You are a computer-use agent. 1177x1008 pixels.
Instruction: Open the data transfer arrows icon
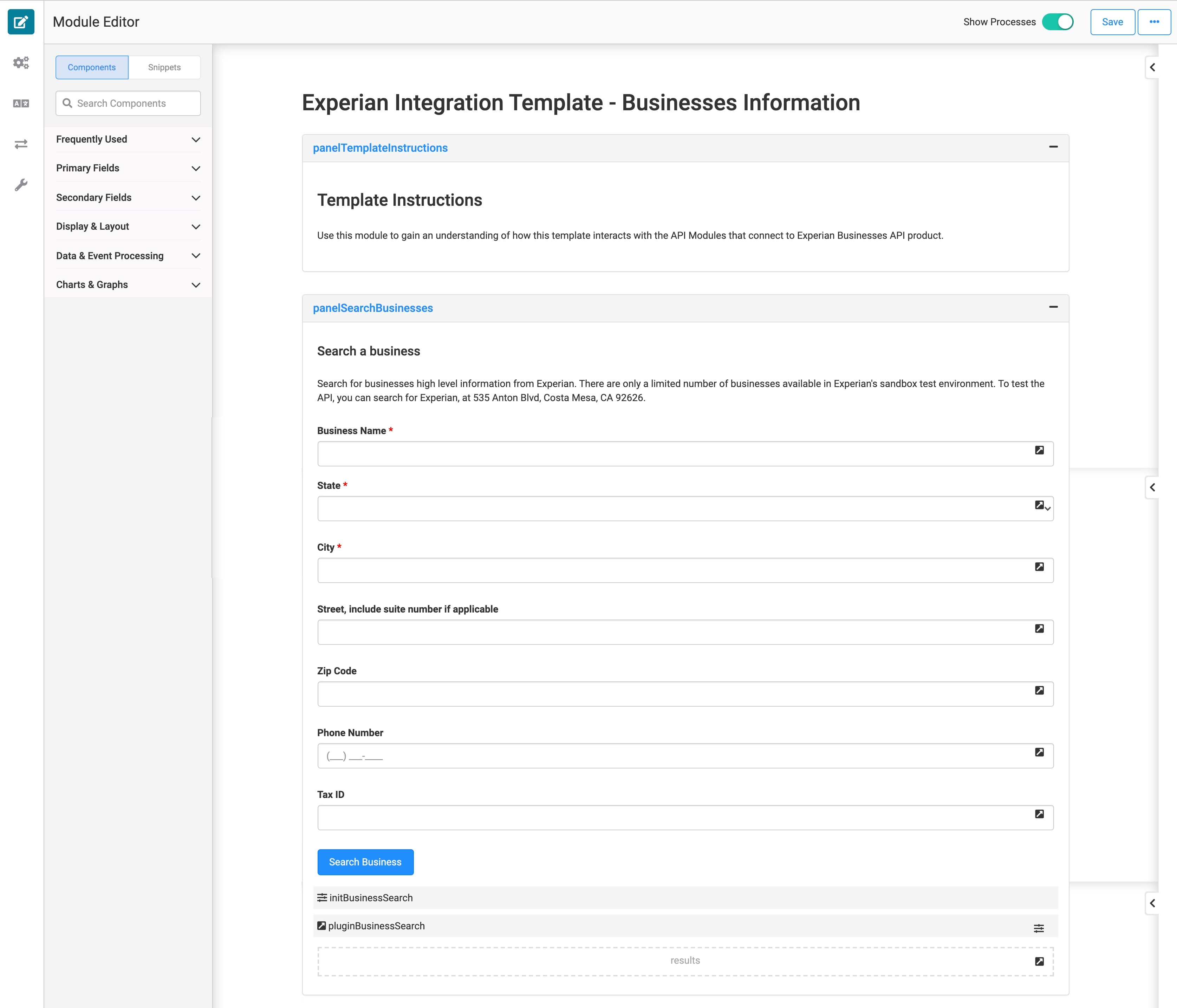tap(21, 144)
